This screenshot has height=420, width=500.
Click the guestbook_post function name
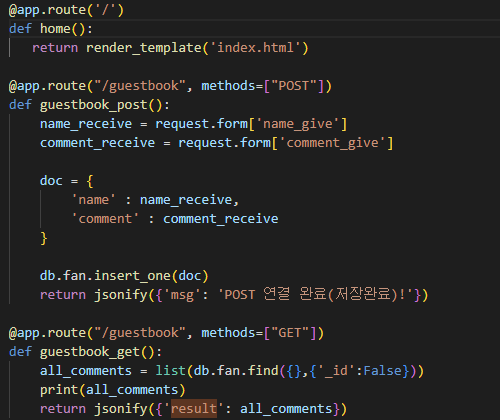click(94, 105)
